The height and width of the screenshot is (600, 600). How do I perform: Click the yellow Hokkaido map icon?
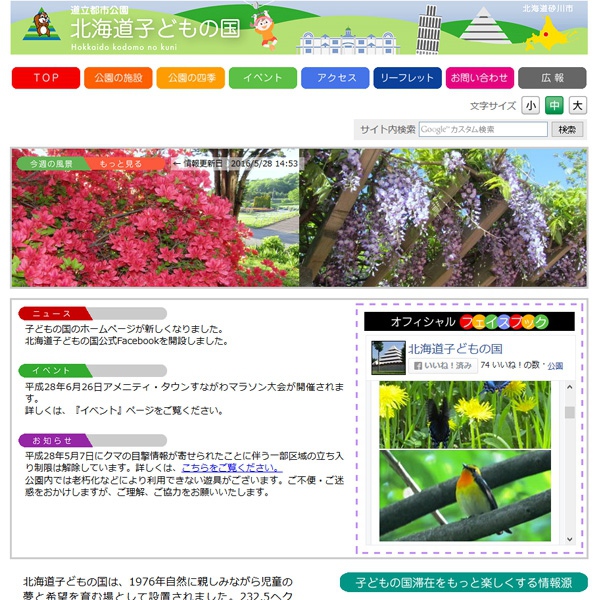(548, 34)
